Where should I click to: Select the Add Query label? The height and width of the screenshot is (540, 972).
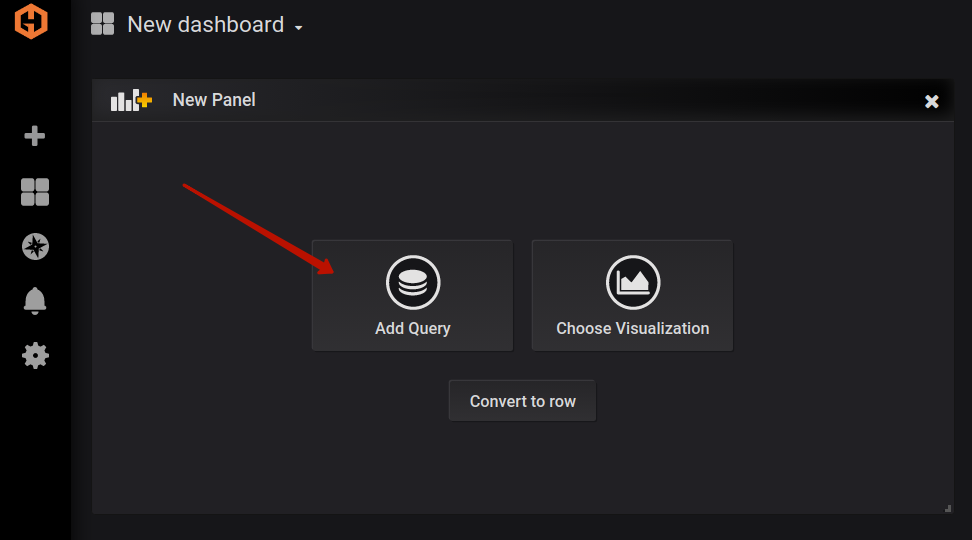[x=413, y=329]
